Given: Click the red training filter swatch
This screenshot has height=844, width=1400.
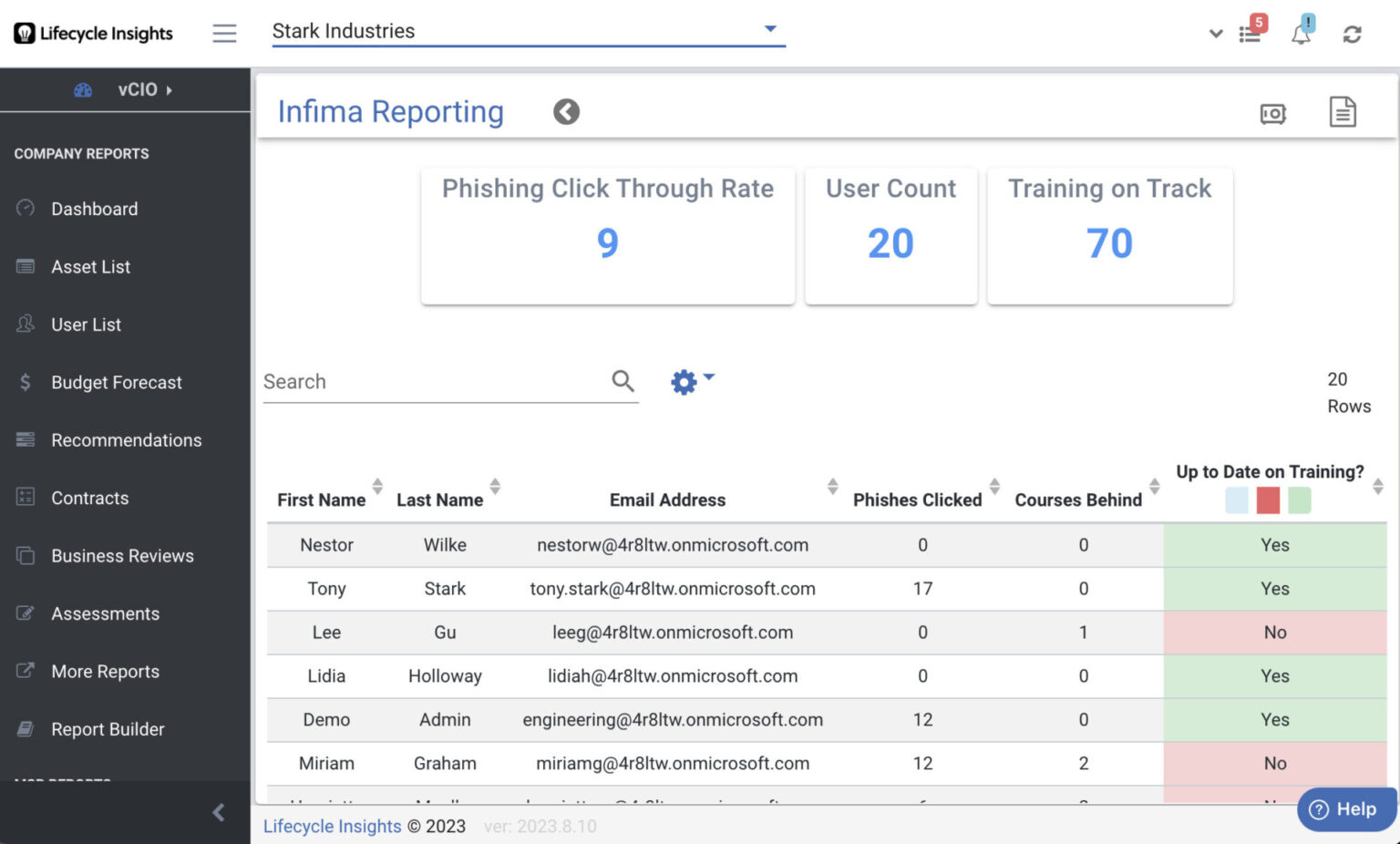Looking at the screenshot, I should (1267, 499).
